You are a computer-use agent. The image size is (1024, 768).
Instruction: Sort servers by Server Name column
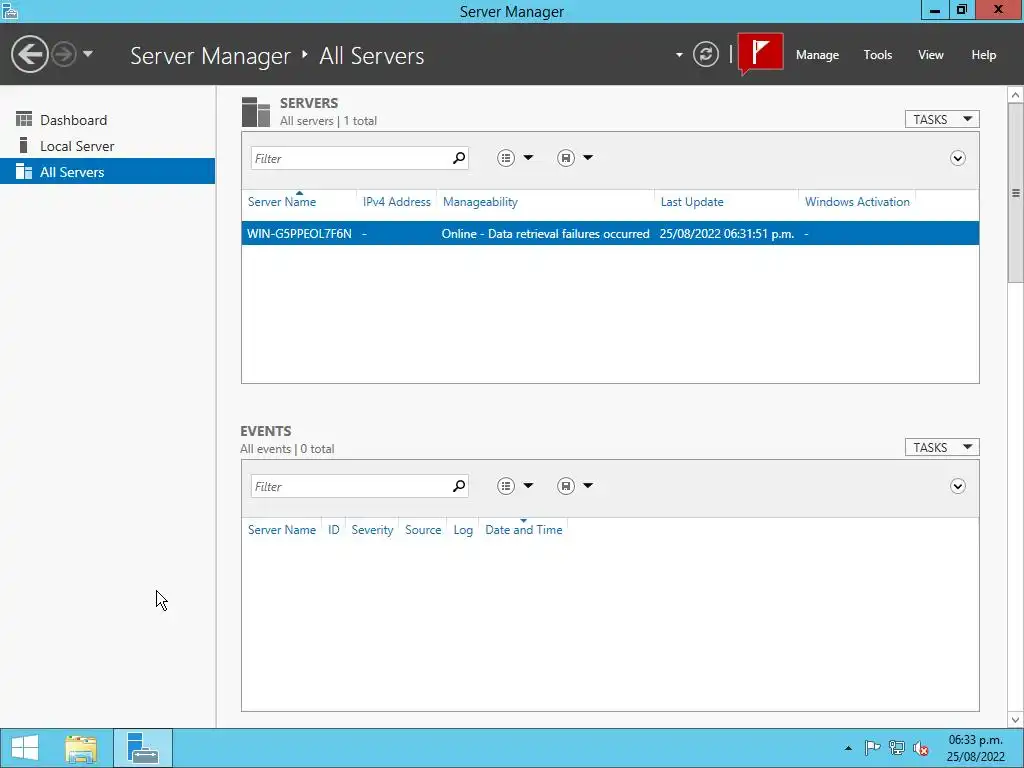[x=281, y=202]
